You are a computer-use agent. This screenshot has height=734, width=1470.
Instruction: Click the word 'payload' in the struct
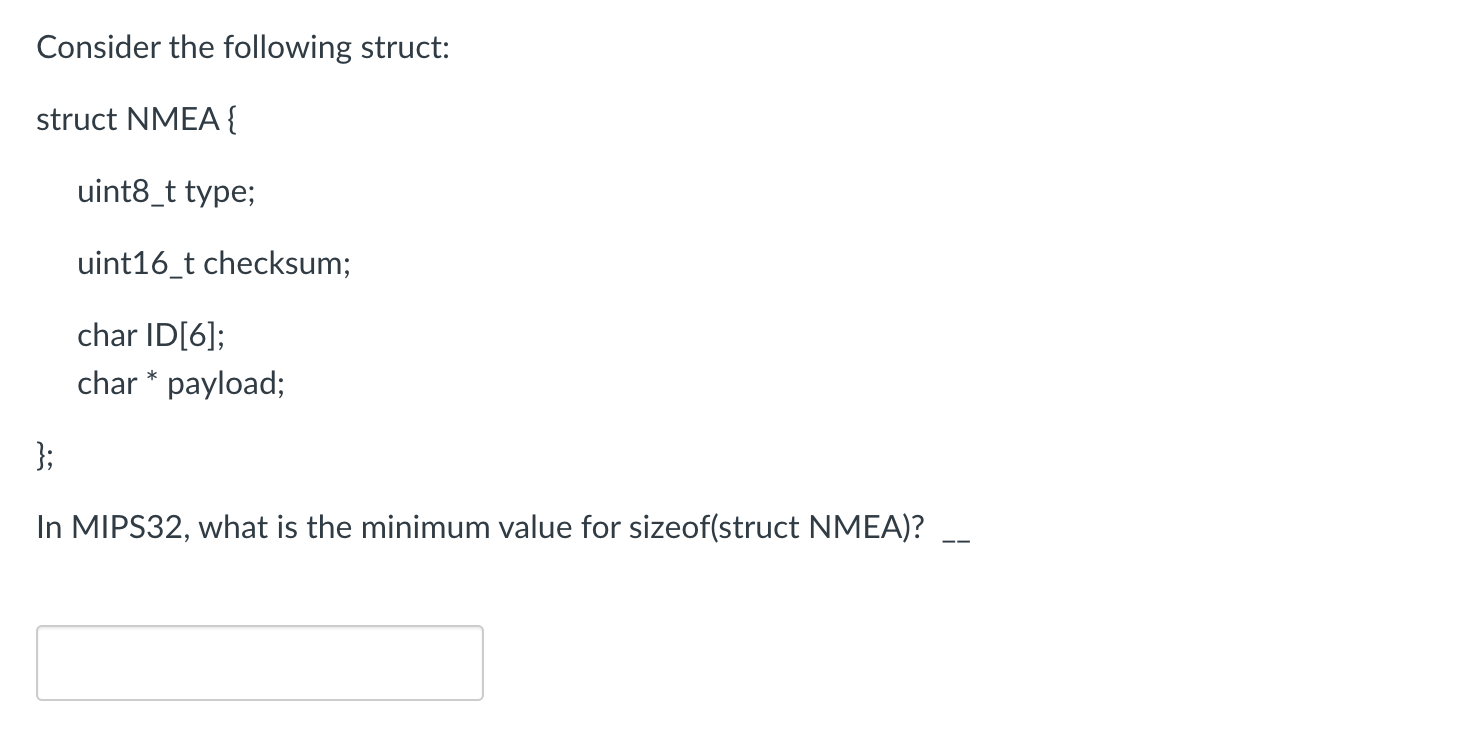pos(222,383)
